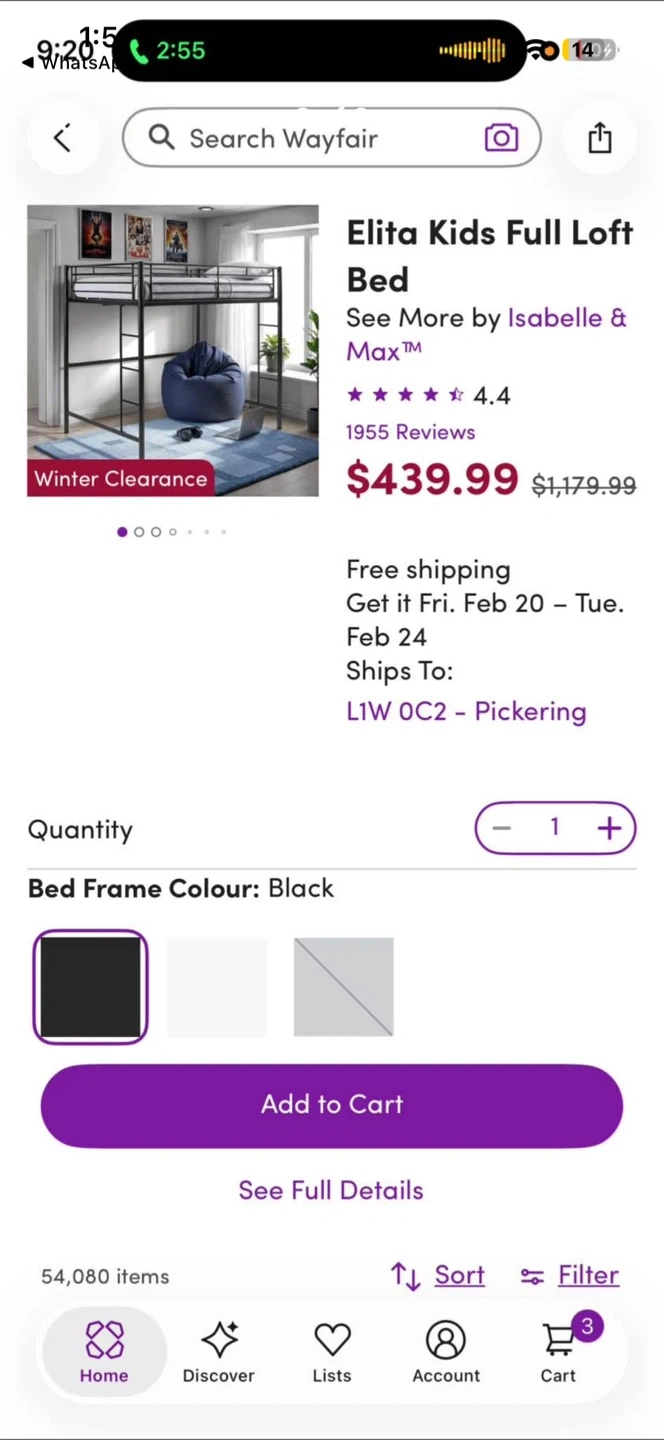Open the Filter options
Screen dimensions: 664x1440
[570, 1275]
